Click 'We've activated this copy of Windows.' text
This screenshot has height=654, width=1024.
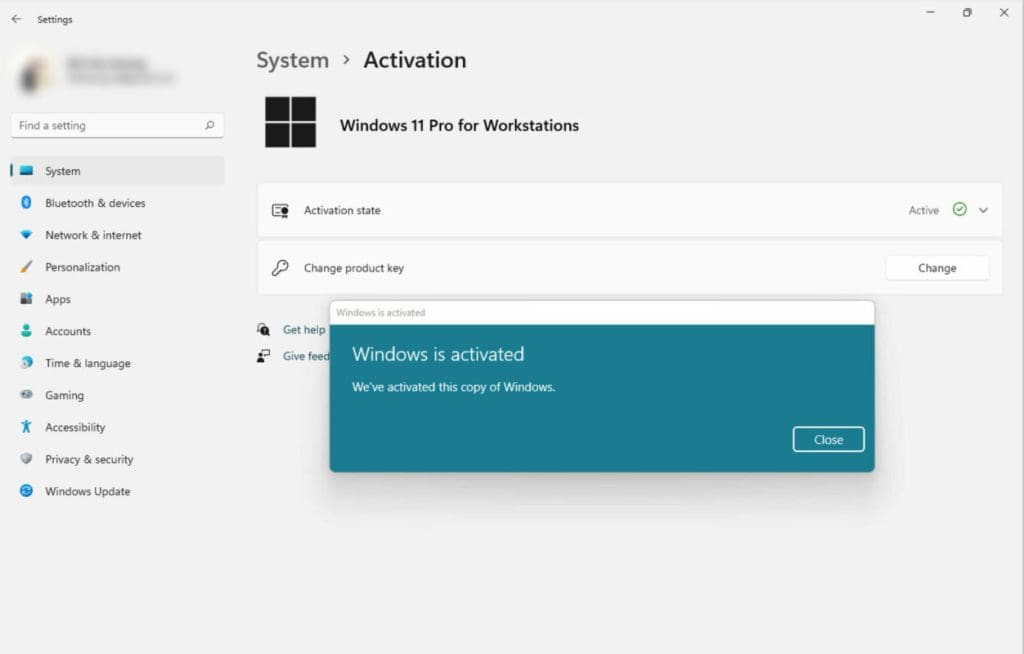[453, 387]
